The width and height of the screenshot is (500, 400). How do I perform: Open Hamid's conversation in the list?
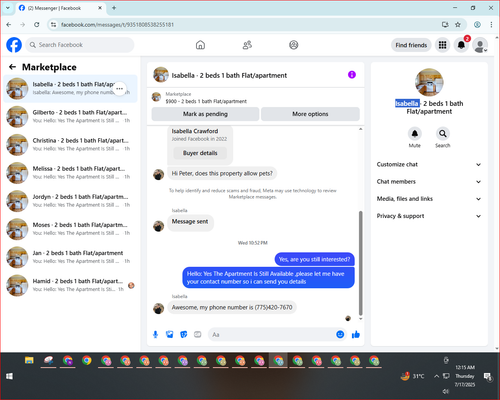(x=70, y=285)
